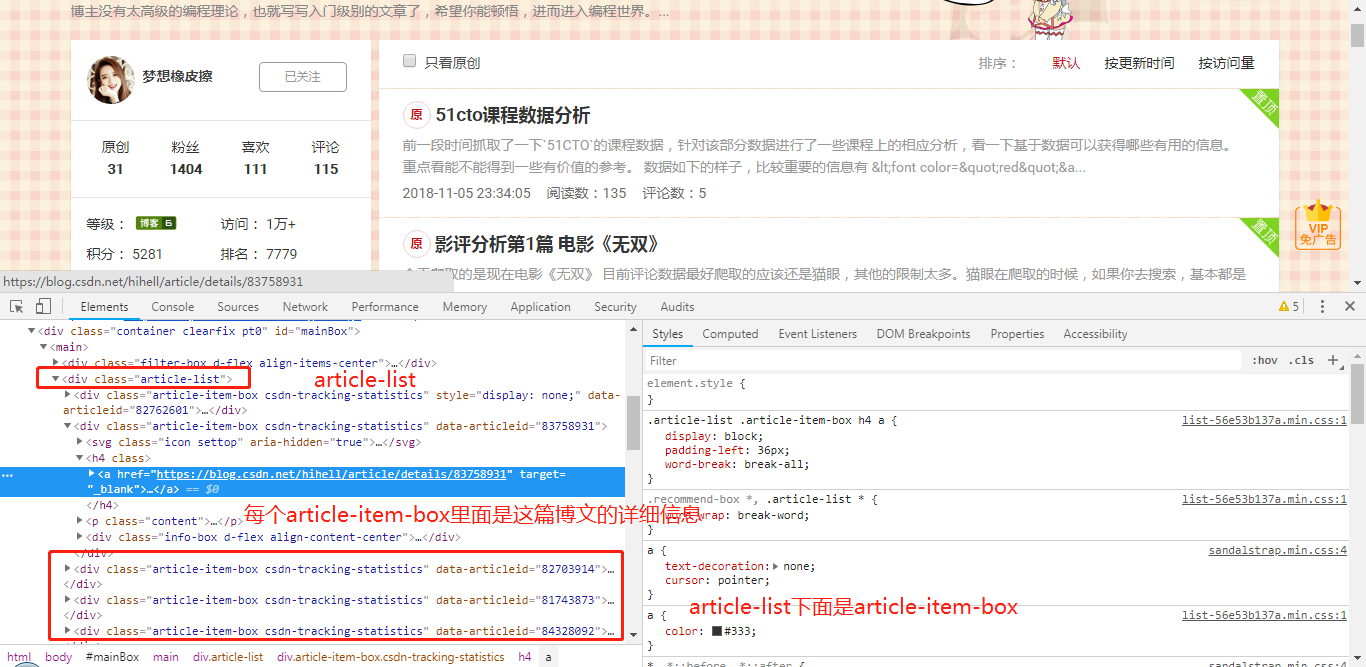Screen dimensions: 1366x667
Task: Select div.article-list in breadcrumb bar
Action: pyautogui.click(x=228, y=657)
